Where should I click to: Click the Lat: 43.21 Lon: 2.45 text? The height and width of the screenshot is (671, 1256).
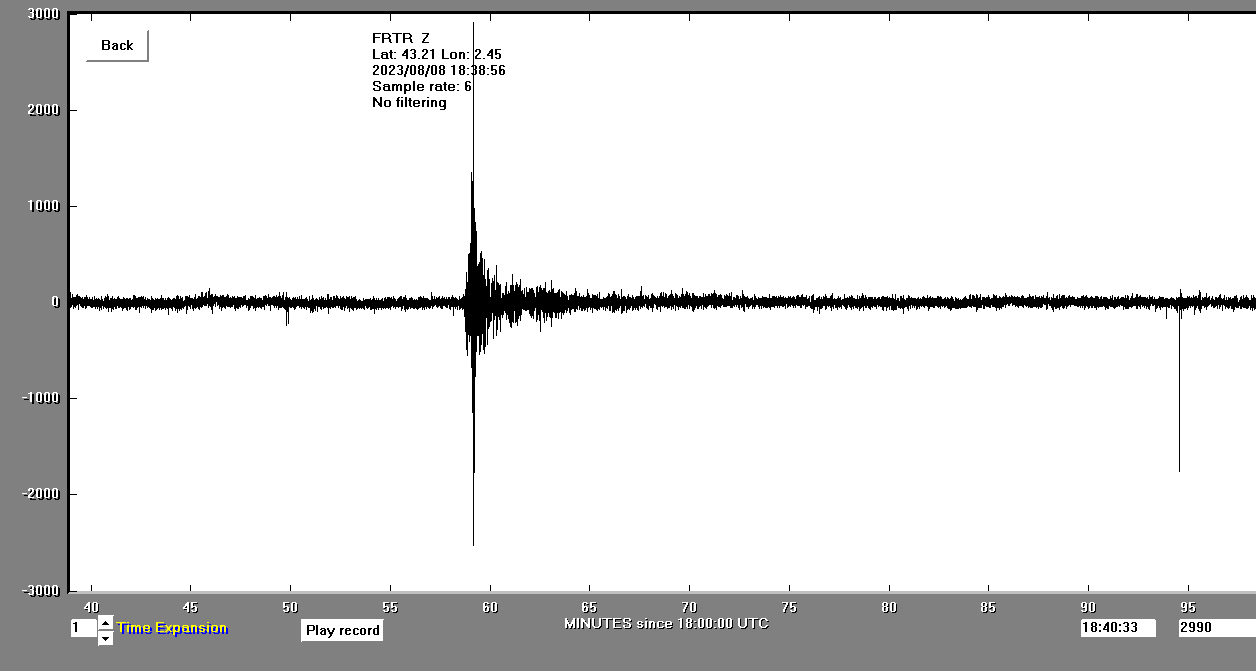point(437,54)
